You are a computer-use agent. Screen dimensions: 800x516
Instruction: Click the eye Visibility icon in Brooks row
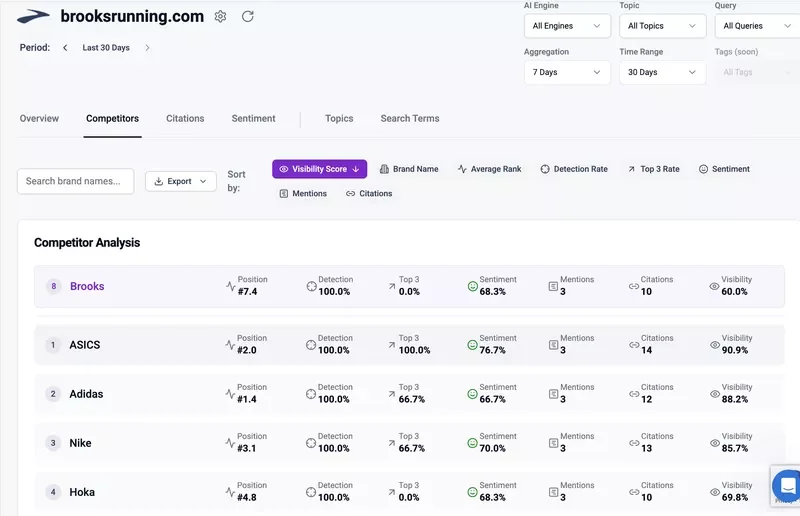point(714,286)
